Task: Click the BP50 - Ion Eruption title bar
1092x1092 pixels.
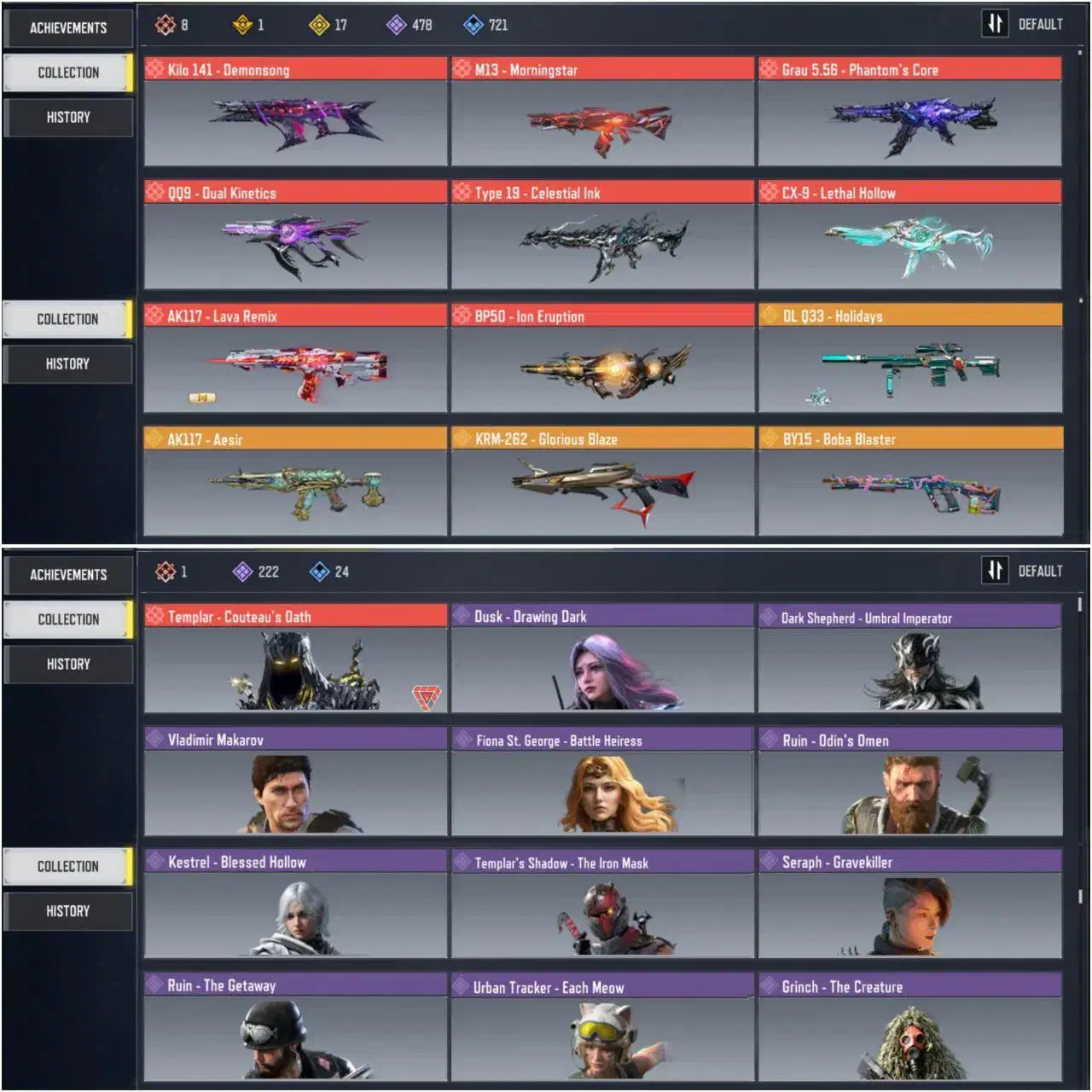Action: tap(603, 316)
